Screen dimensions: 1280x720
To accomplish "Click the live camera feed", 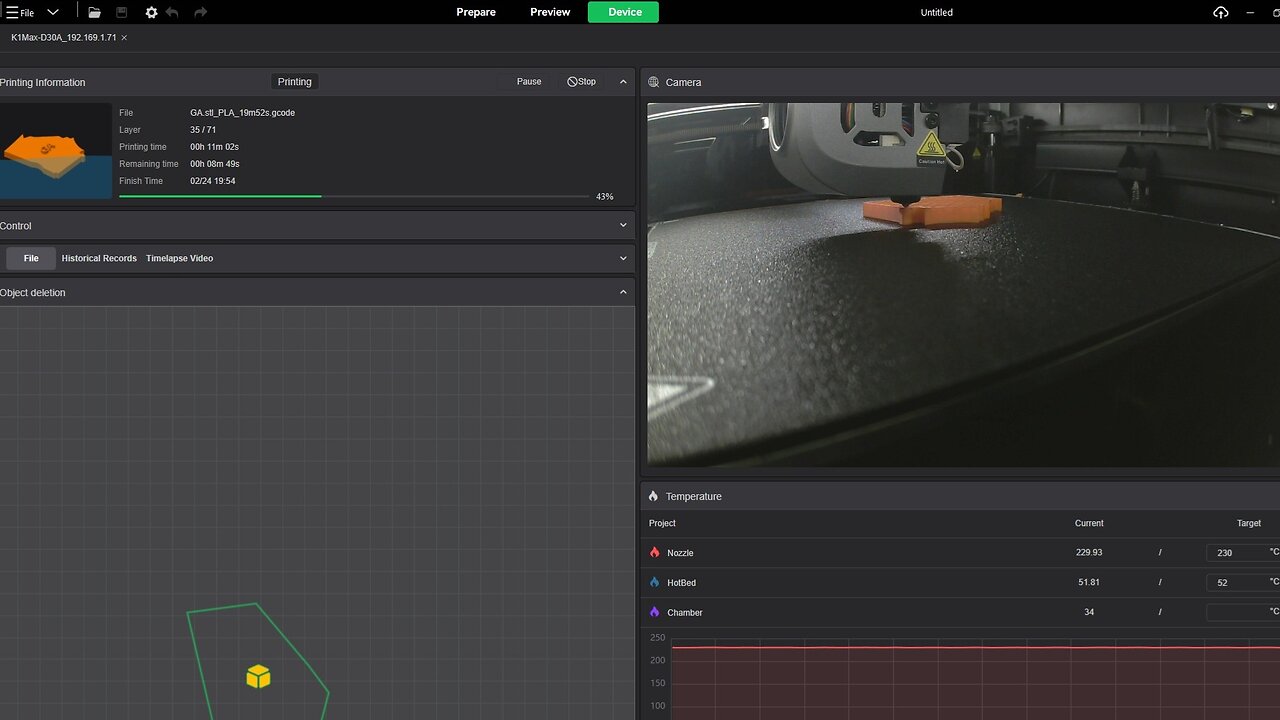I will 963,284.
